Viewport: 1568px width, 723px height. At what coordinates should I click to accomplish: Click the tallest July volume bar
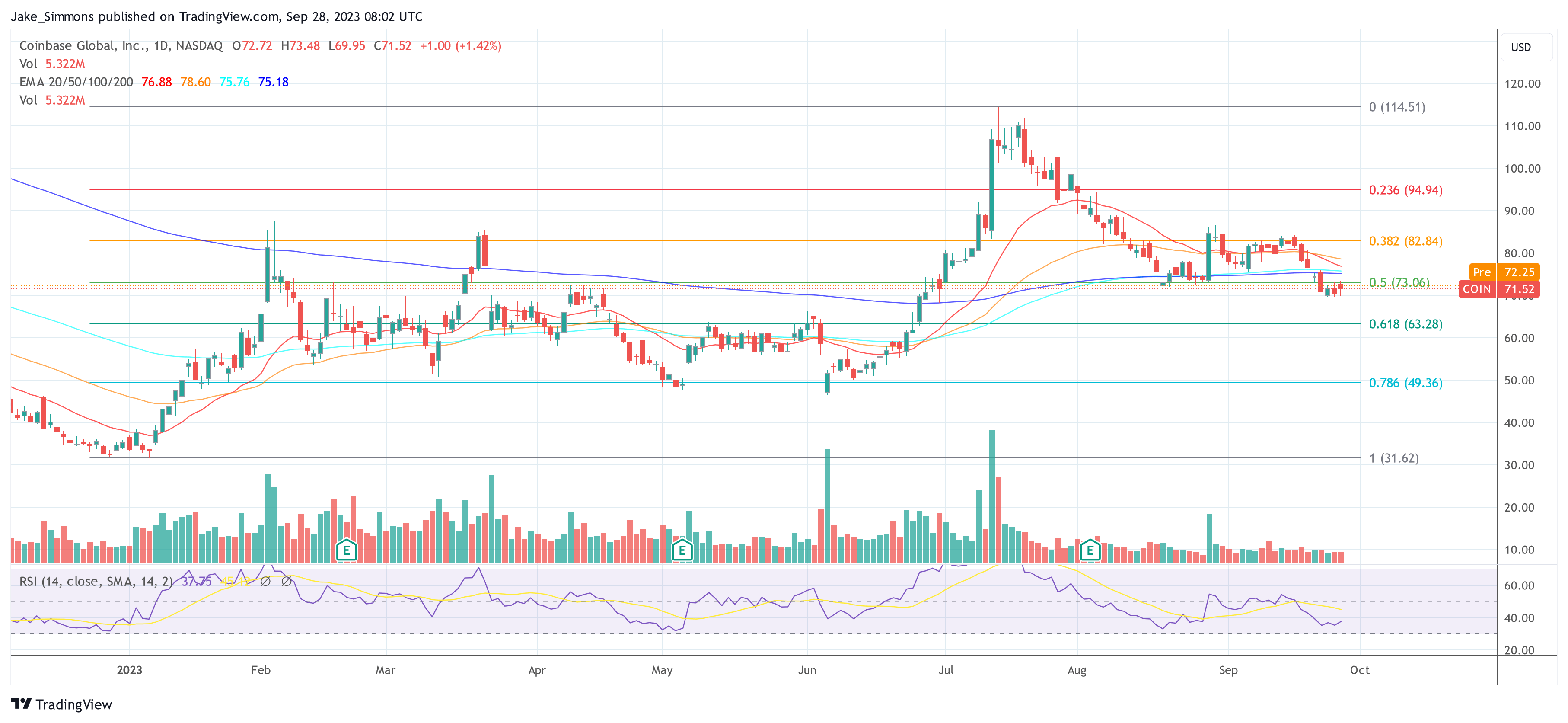991,496
